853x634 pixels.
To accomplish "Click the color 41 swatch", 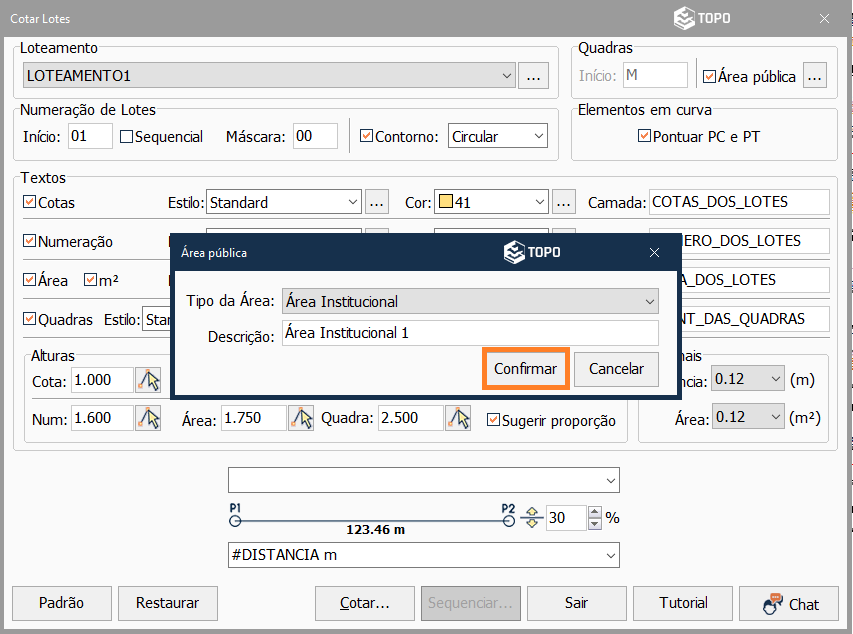I will (445, 202).
